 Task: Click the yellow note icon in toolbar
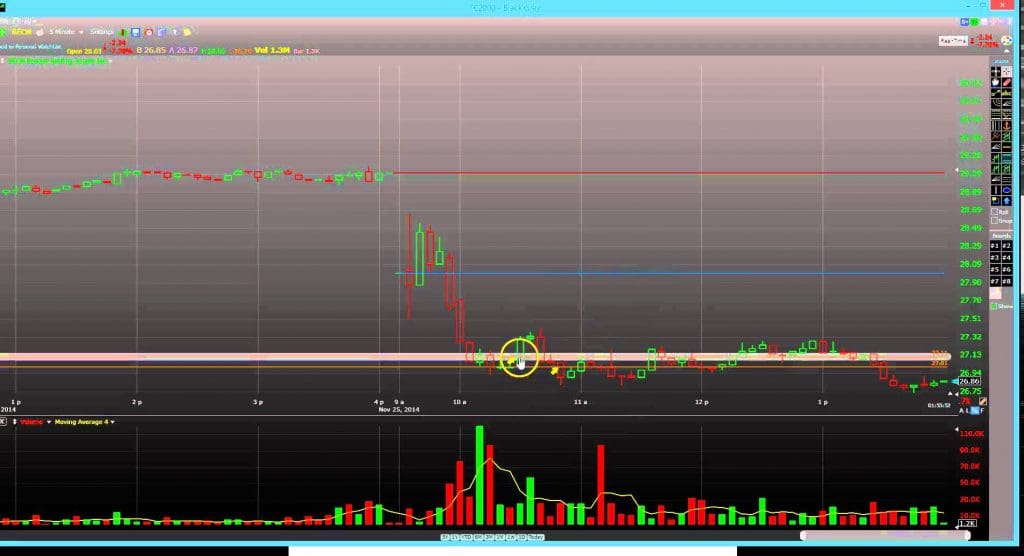coord(187,31)
